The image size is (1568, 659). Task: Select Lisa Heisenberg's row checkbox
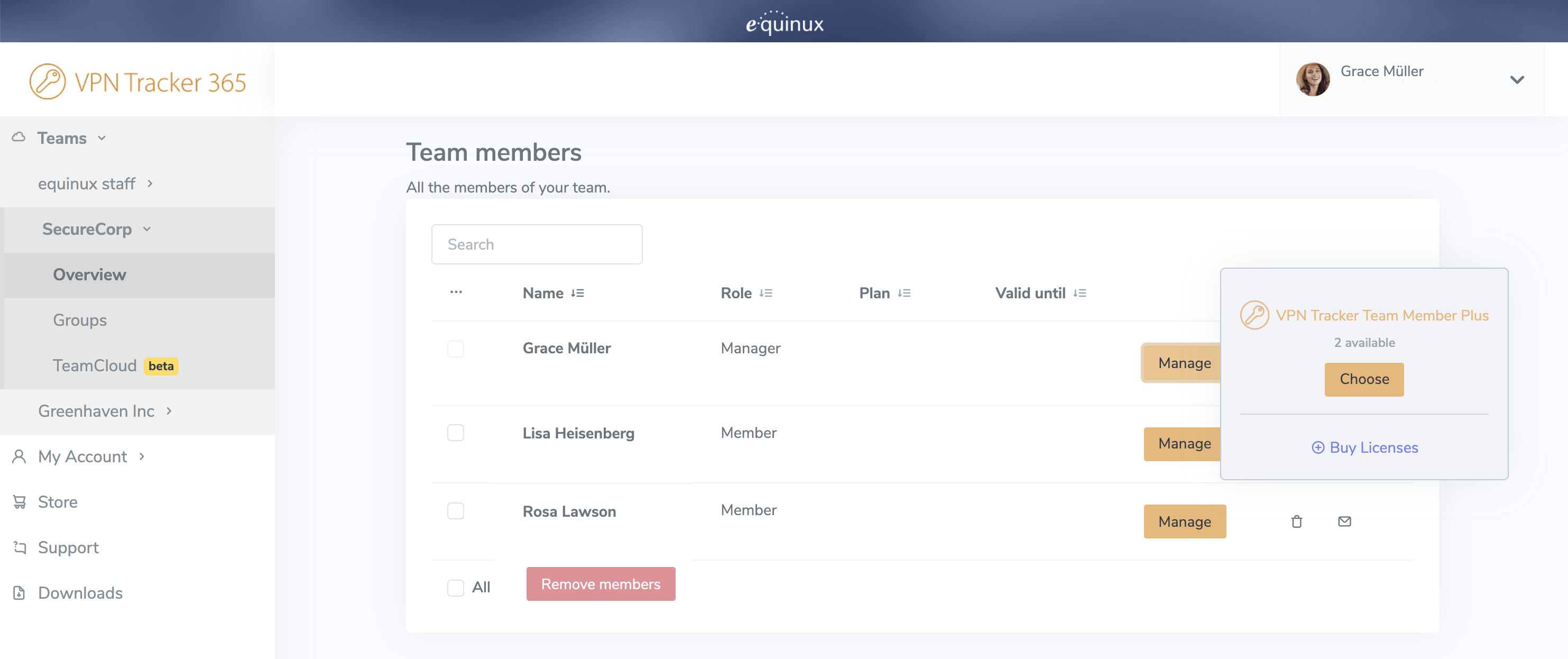coord(455,433)
